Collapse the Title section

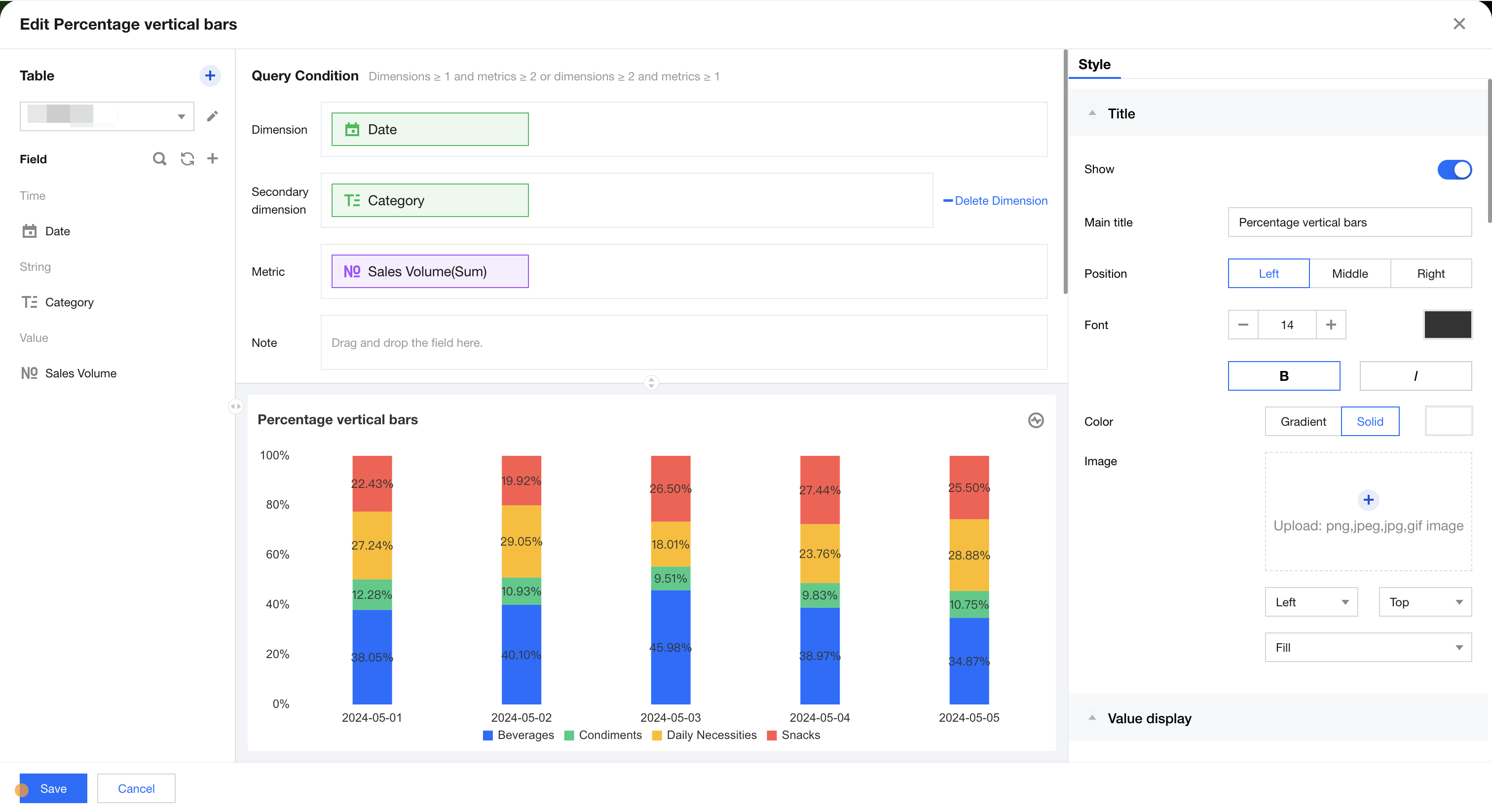1092,113
